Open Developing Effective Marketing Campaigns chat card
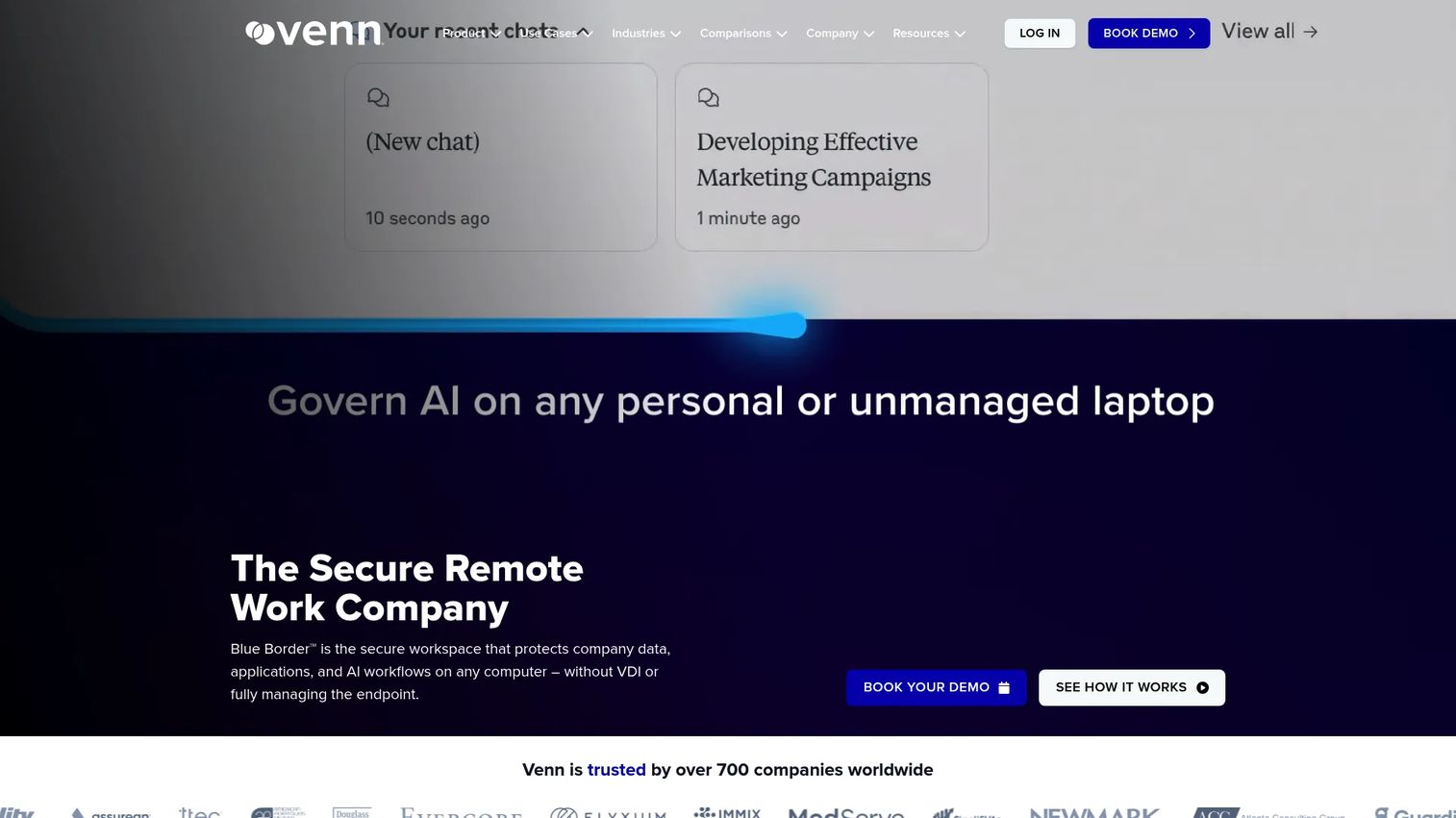Image resolution: width=1456 pixels, height=818 pixels. [832, 158]
